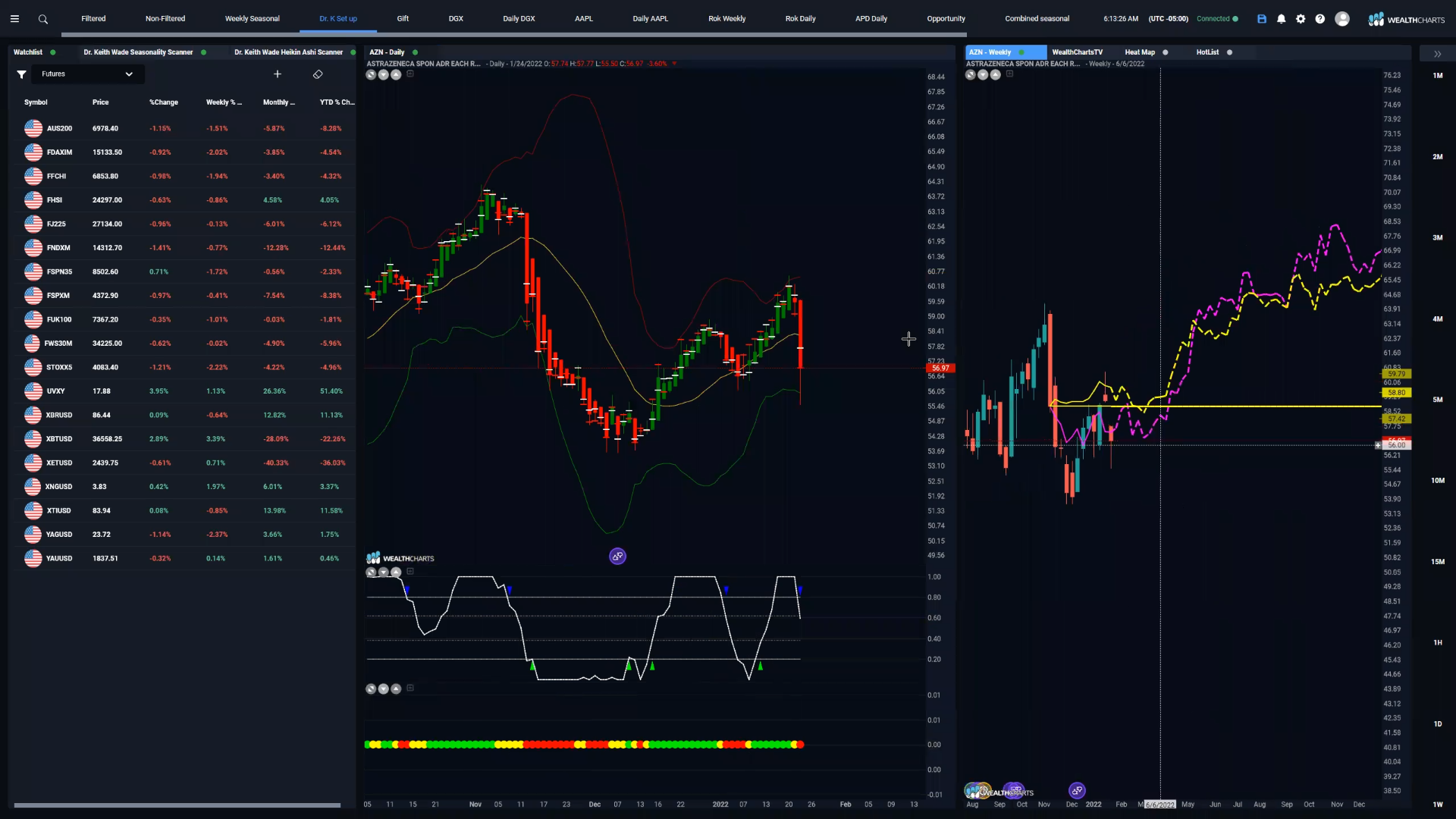
Task: Open the symbol search magnifier
Action: (43, 19)
